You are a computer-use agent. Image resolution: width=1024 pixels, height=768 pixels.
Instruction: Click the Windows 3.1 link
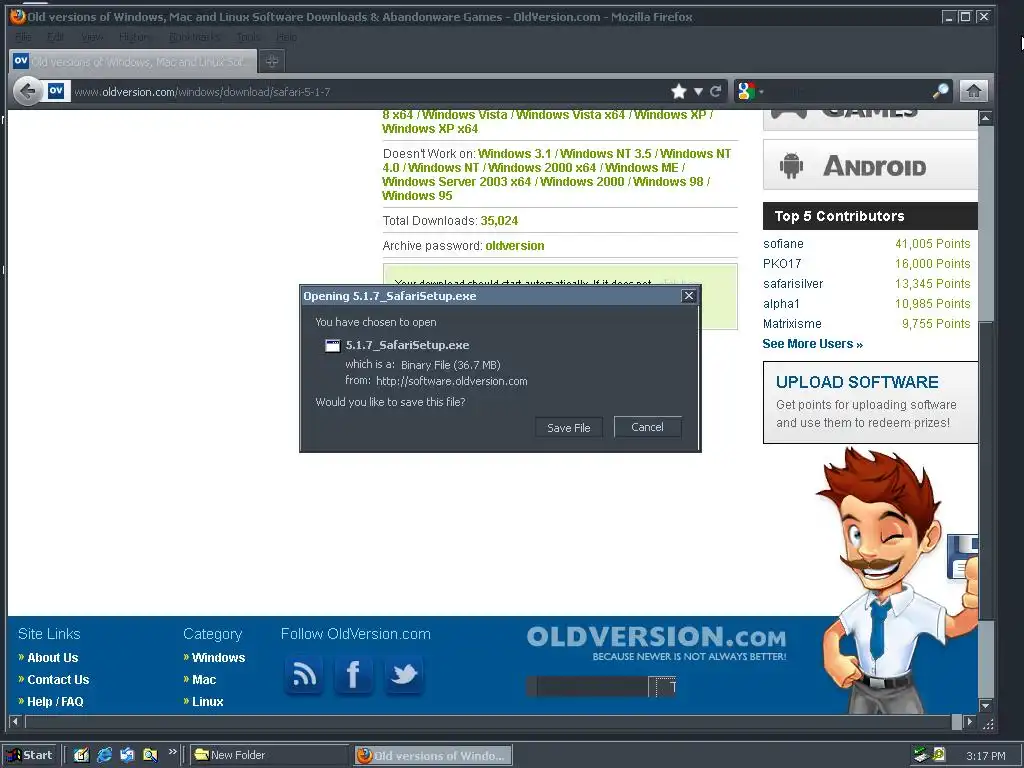coord(515,153)
